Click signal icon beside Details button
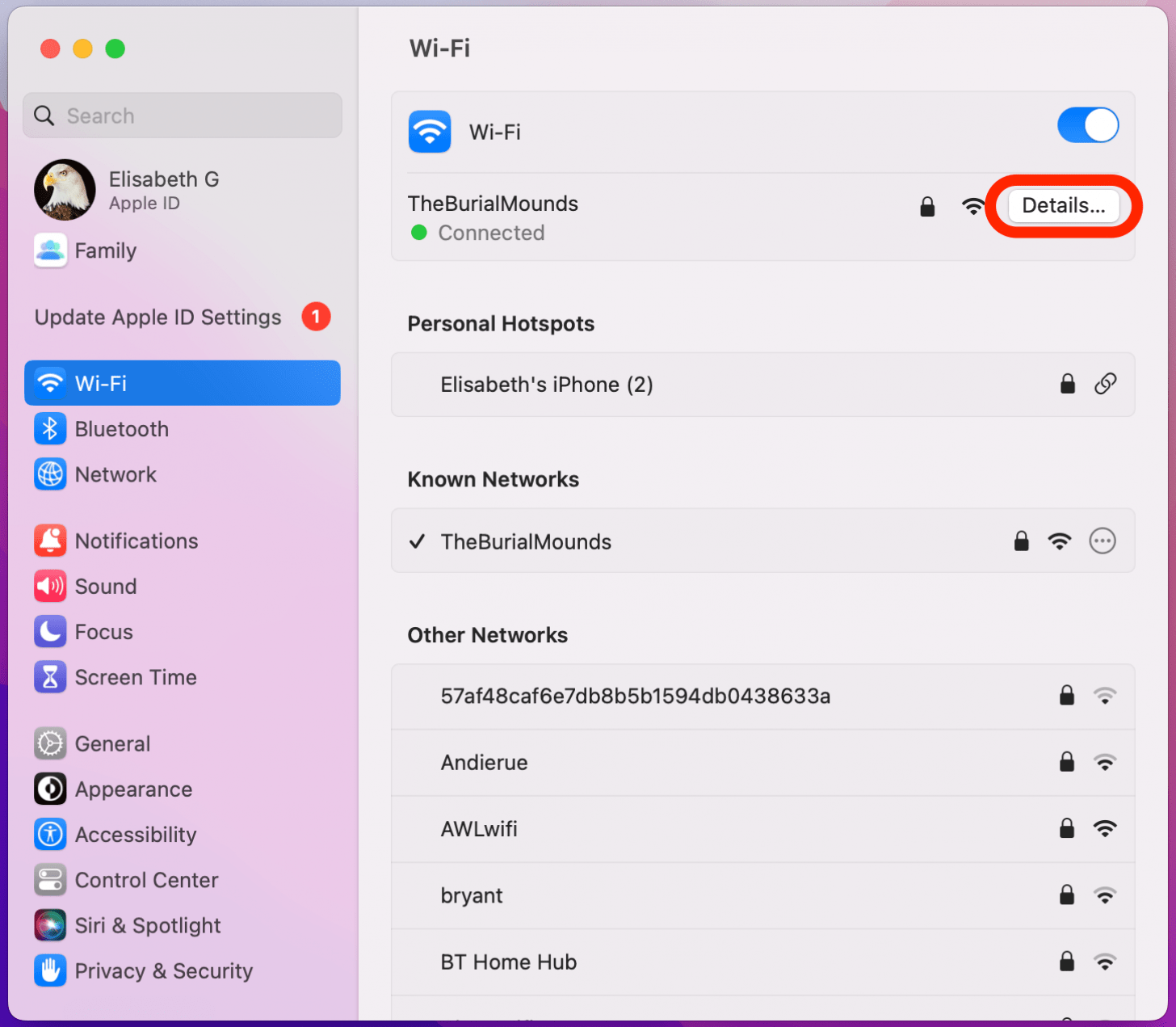 pos(972,206)
